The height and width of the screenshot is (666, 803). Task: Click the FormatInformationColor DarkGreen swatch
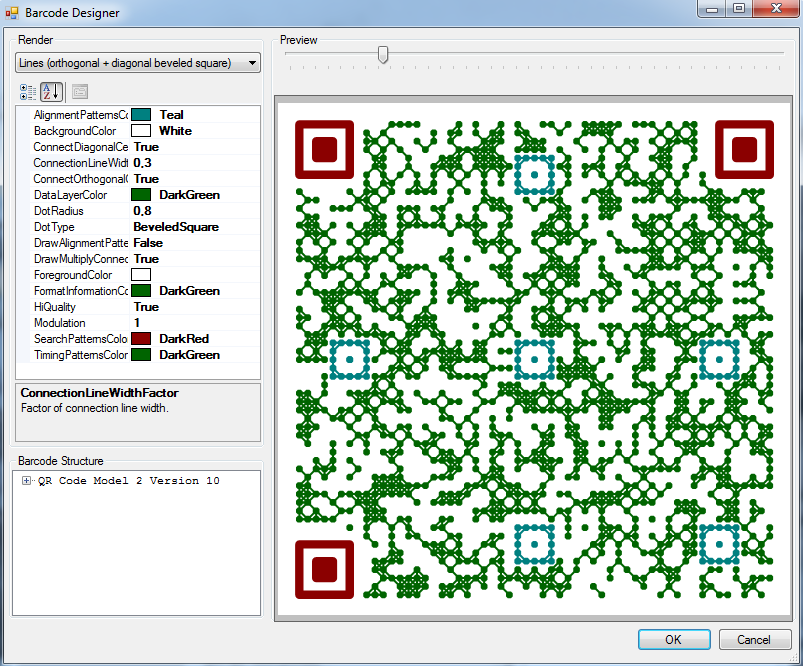141,290
